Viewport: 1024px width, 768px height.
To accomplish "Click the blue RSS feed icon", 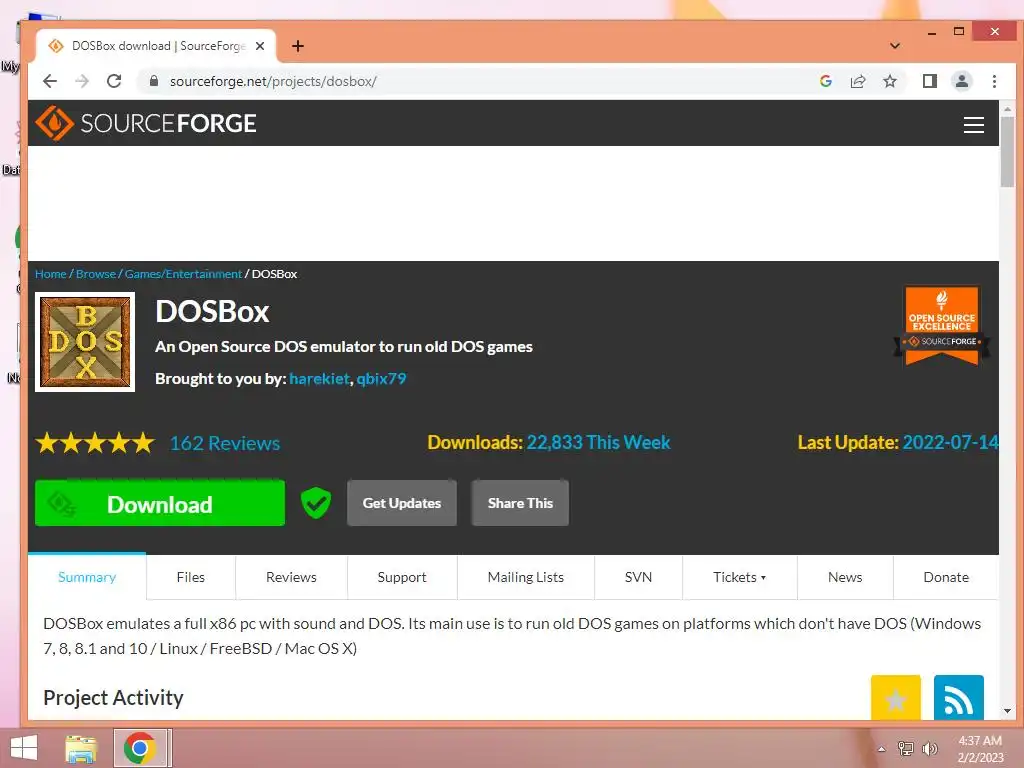I will point(959,697).
